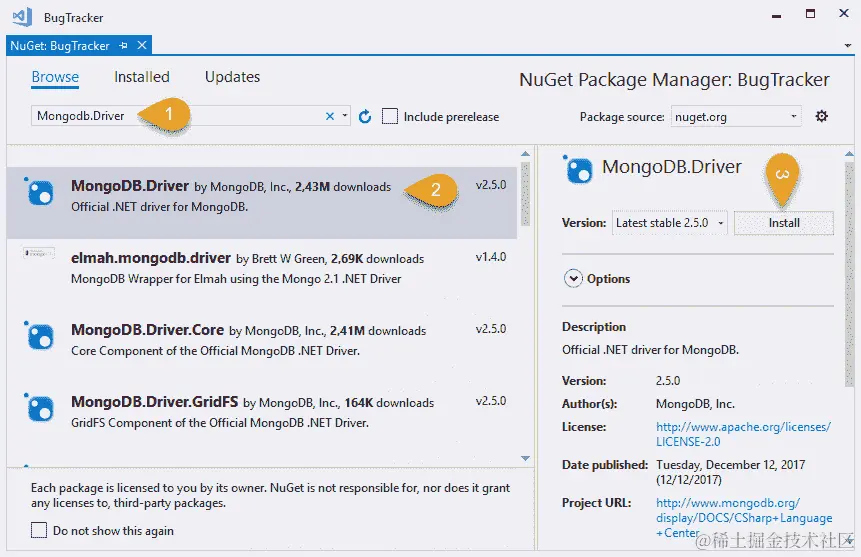861x557 pixels.
Task: Click package list scroll down arrow
Action: [x=525, y=458]
